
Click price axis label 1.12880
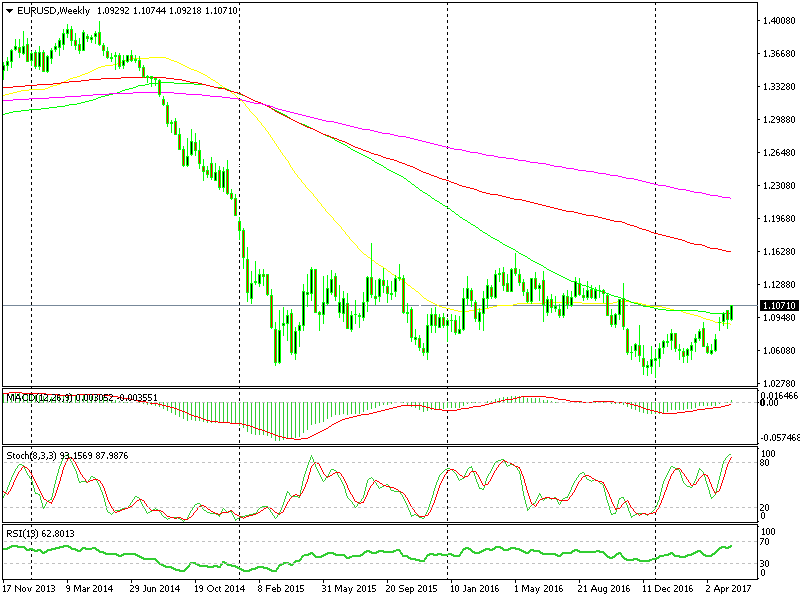[779, 285]
